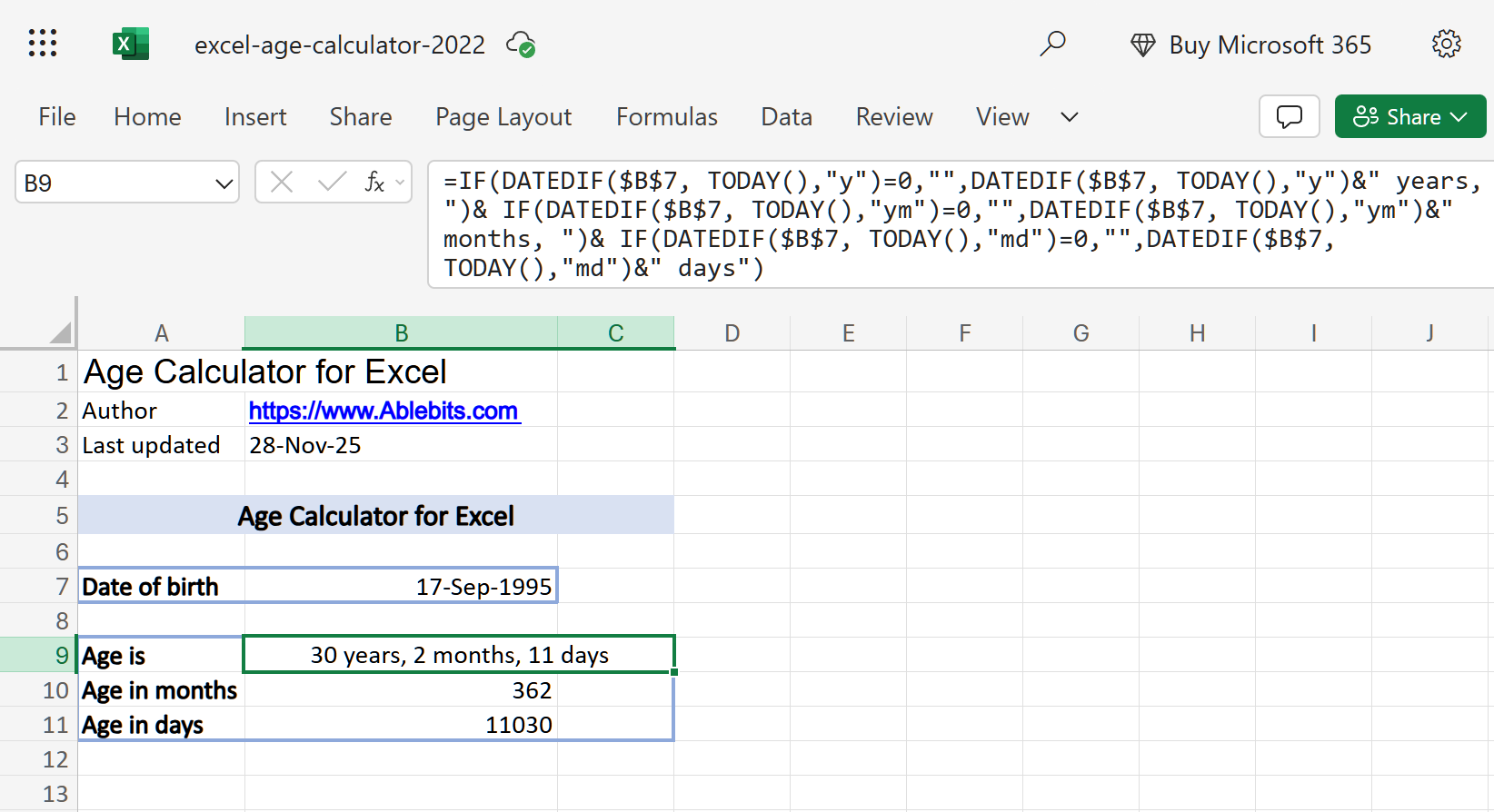Viewport: 1494px width, 812px height.
Task: Open the Share ribbon tab
Action: [x=361, y=116]
